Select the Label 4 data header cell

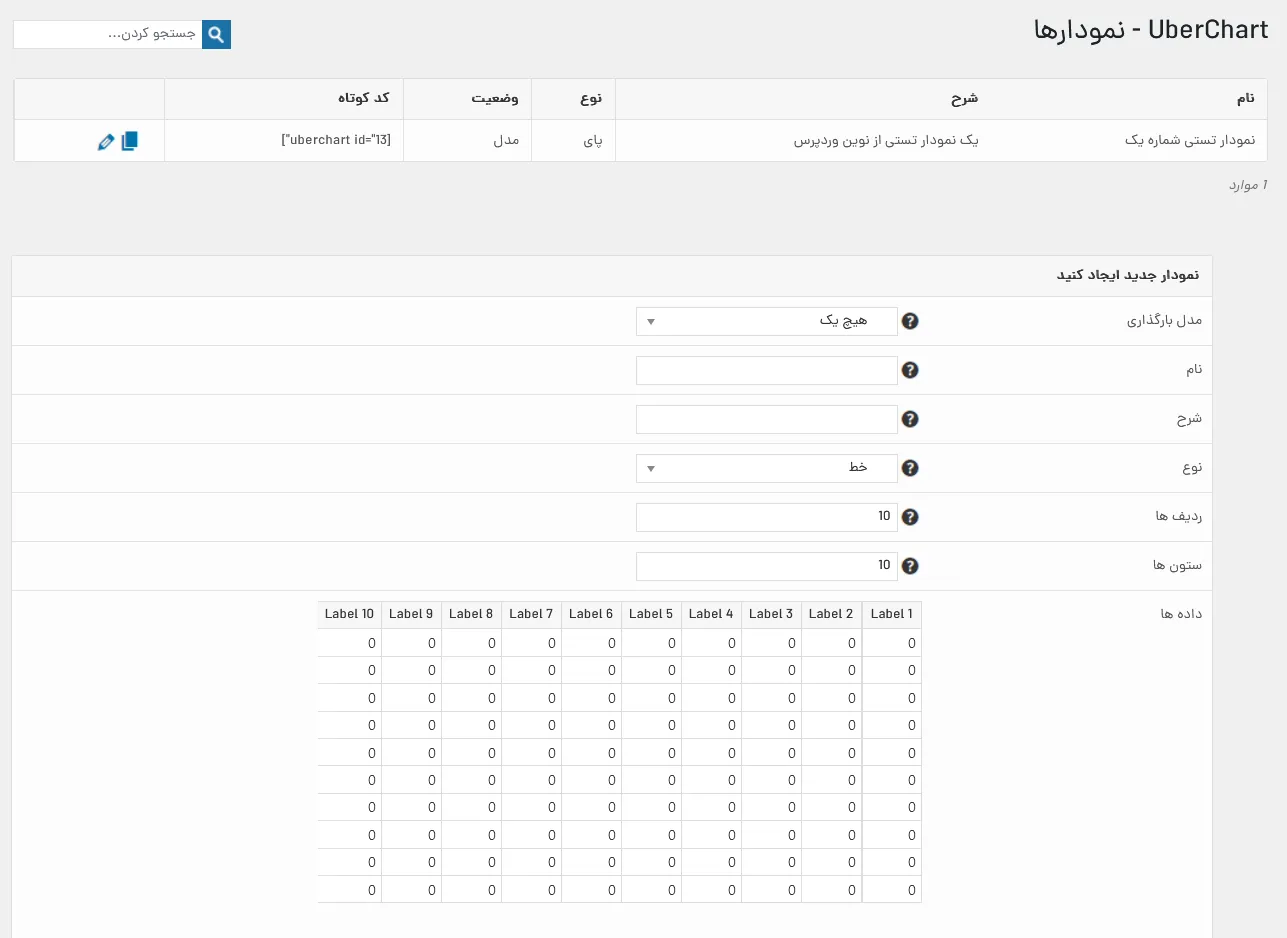coord(712,614)
